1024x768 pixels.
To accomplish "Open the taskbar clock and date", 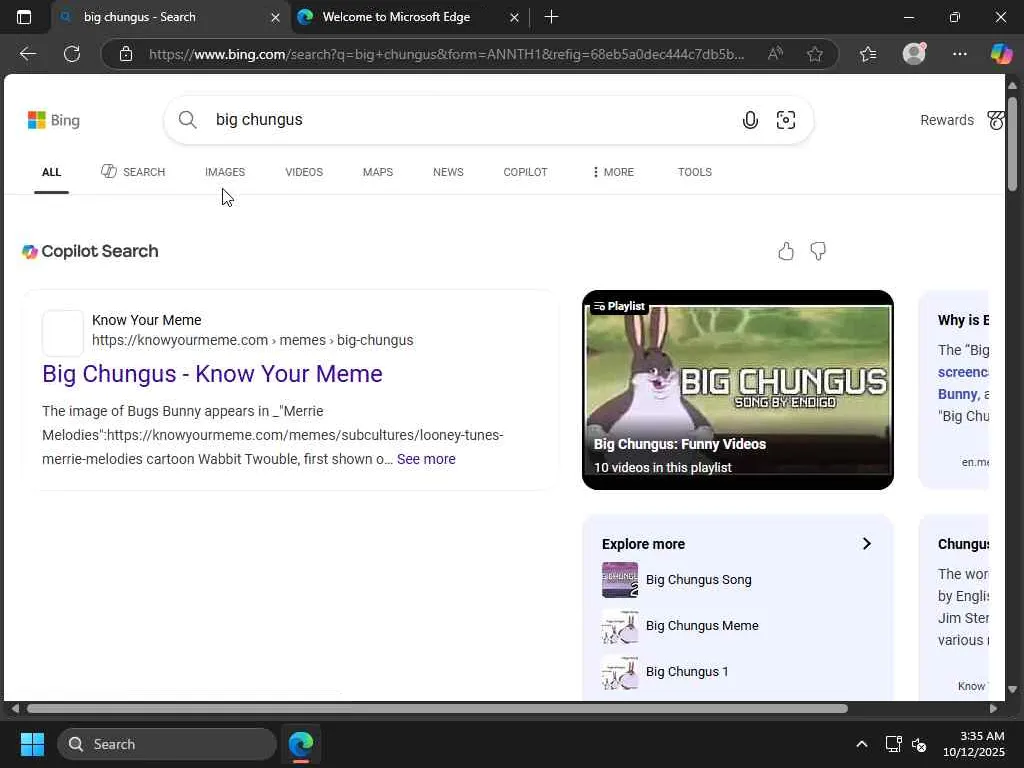I will (973, 744).
